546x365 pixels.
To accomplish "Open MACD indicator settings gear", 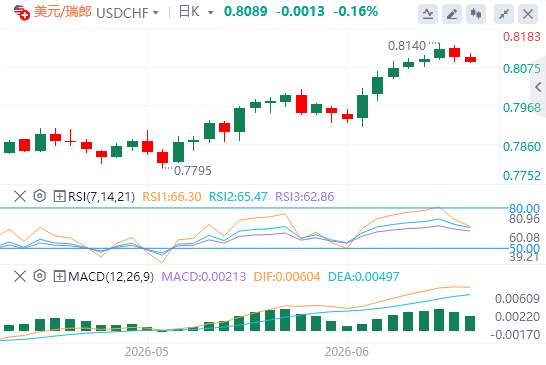I will coord(40,276).
